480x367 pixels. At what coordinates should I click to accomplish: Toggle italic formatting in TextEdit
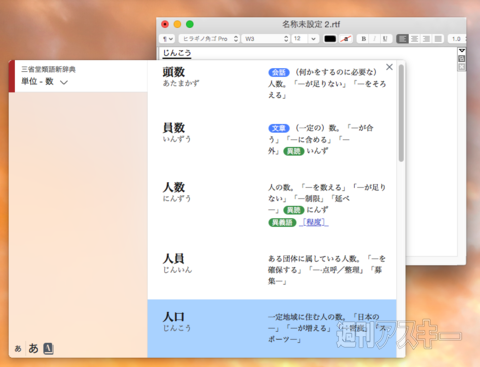pyautogui.click(x=375, y=39)
